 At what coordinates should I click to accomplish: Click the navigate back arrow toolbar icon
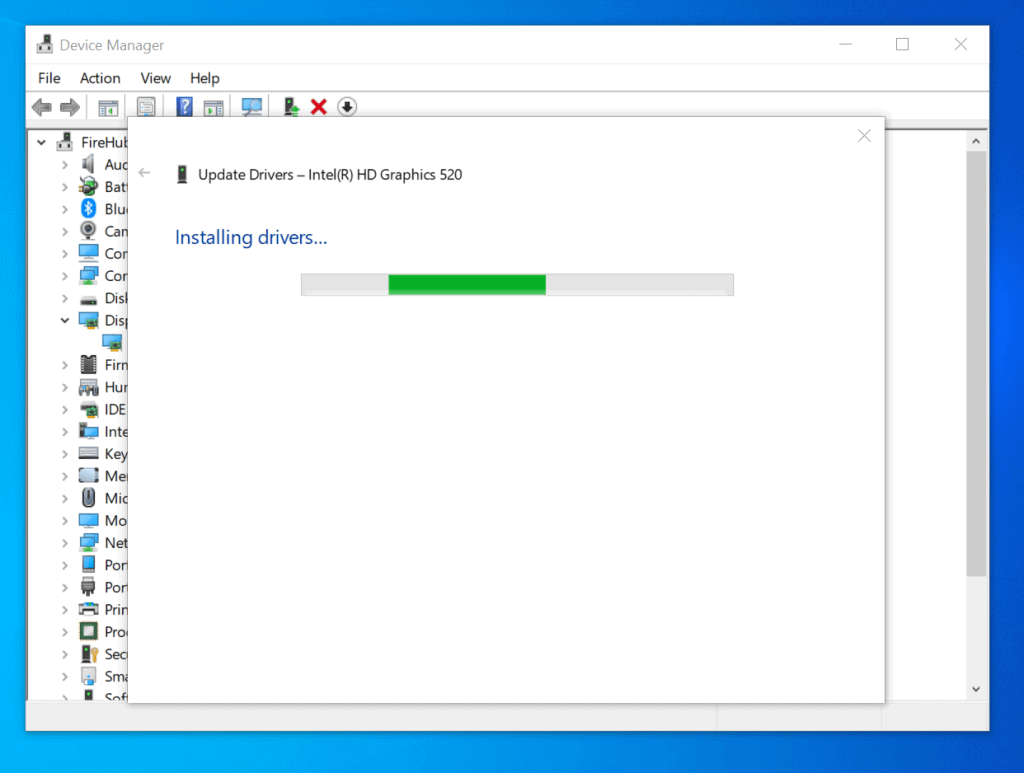(41, 106)
